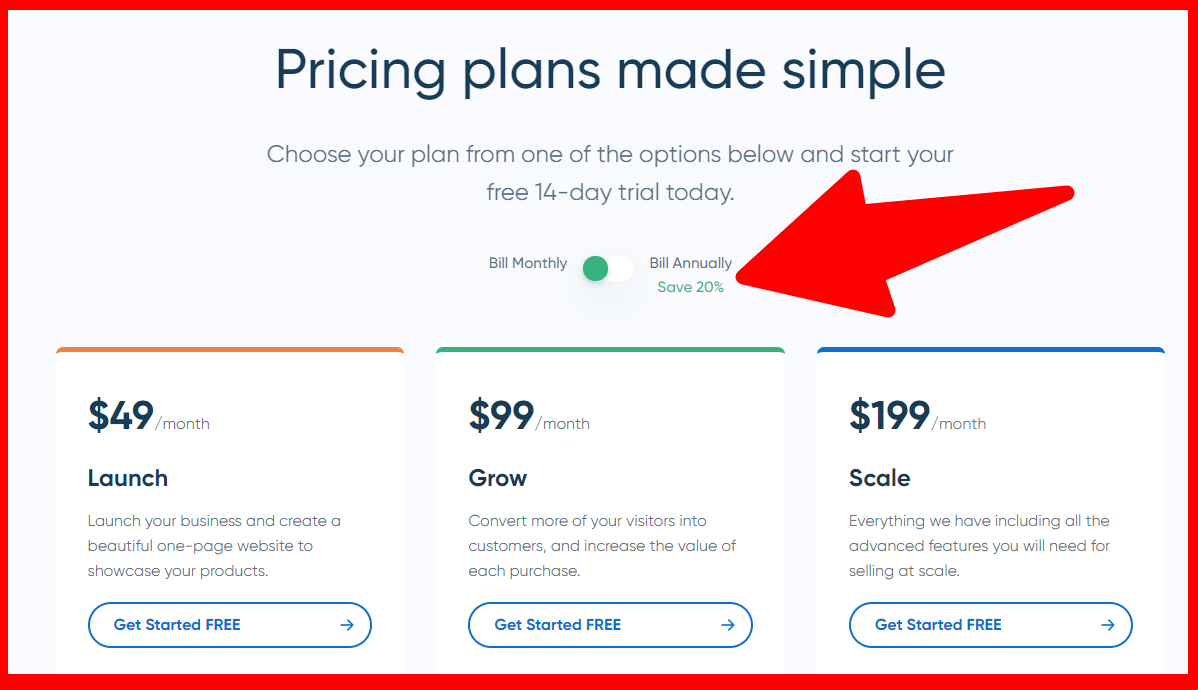This screenshot has width=1198, height=690.
Task: Click the Pricing plans made simple headline
Action: coord(610,70)
